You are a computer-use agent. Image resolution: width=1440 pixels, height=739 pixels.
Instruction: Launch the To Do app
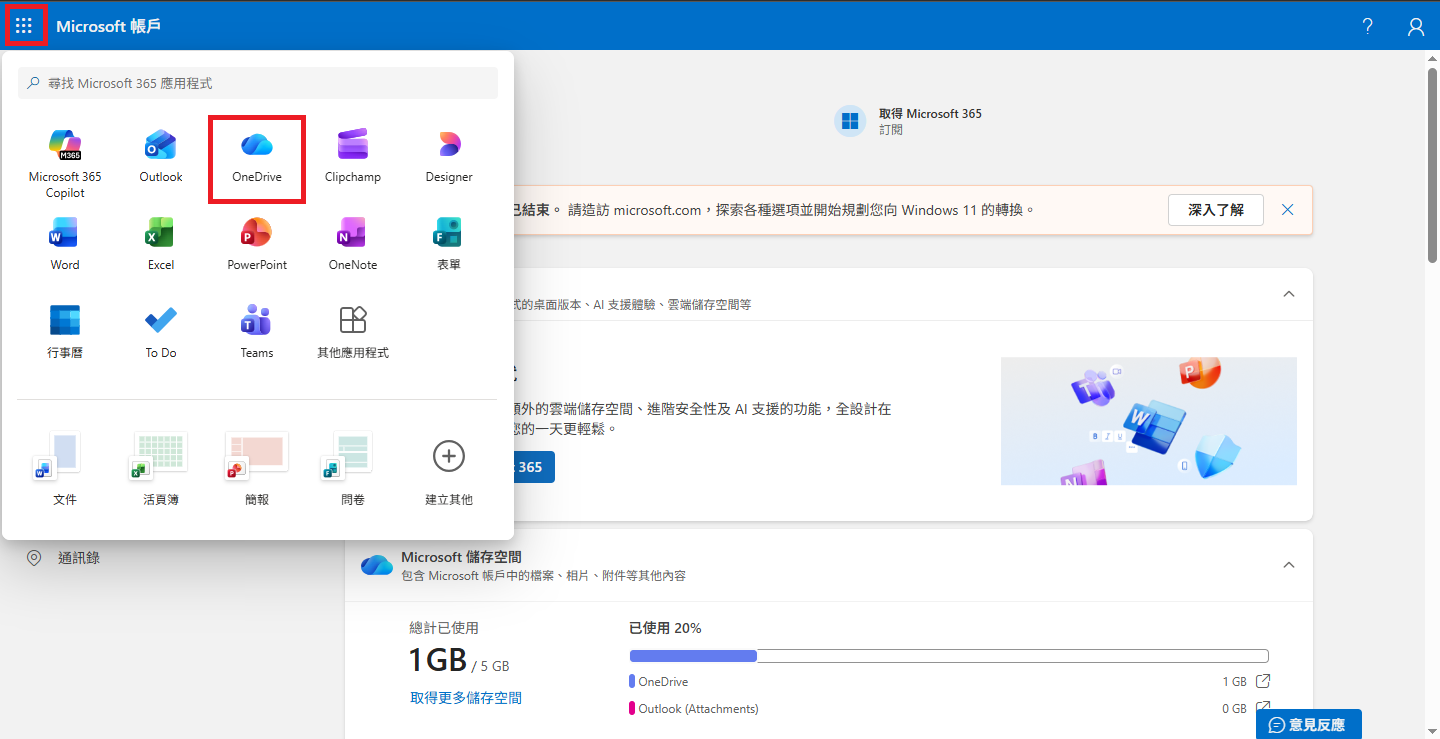tap(161, 332)
